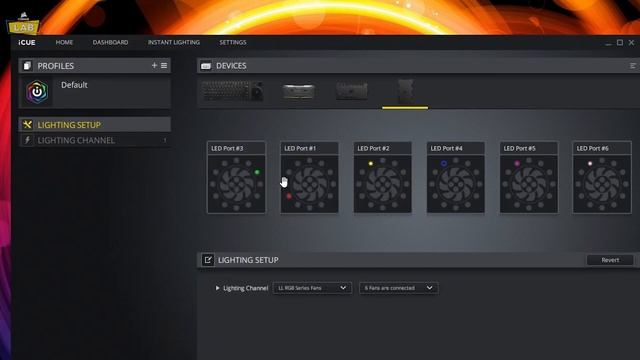Click the iCUE logo
640x360 pixels.
click(27, 42)
